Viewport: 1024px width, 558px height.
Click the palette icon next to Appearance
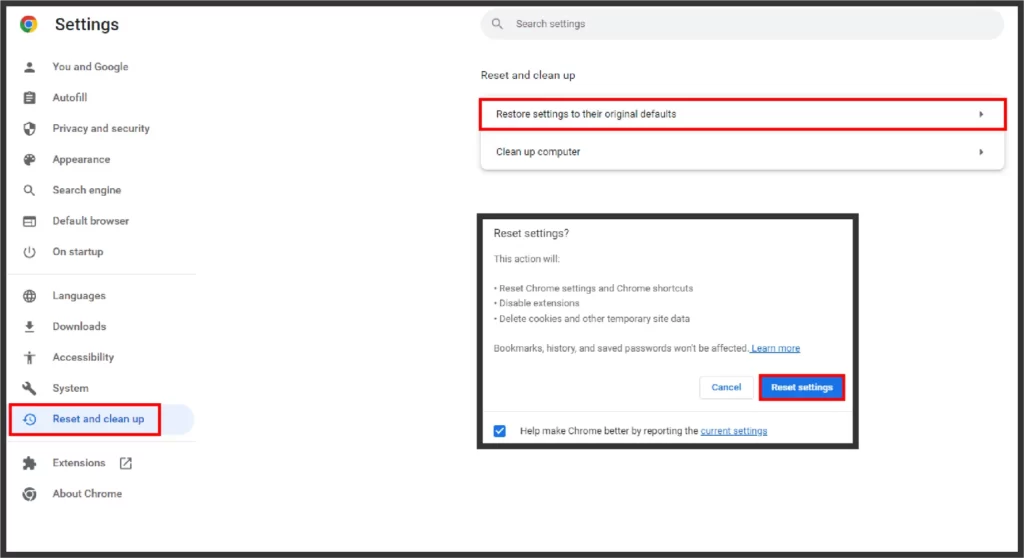(x=29, y=159)
